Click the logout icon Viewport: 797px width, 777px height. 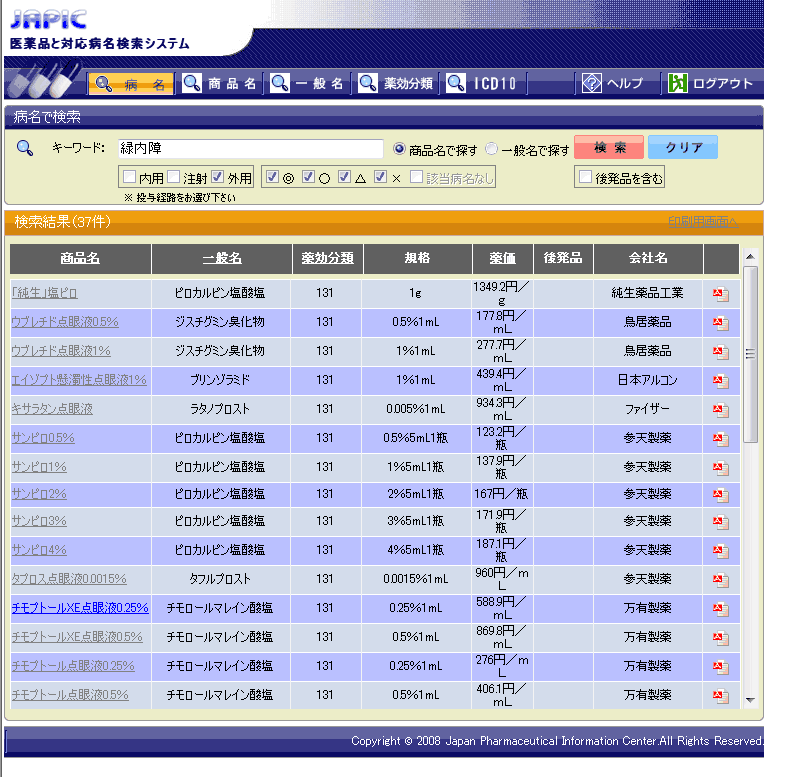[x=678, y=83]
